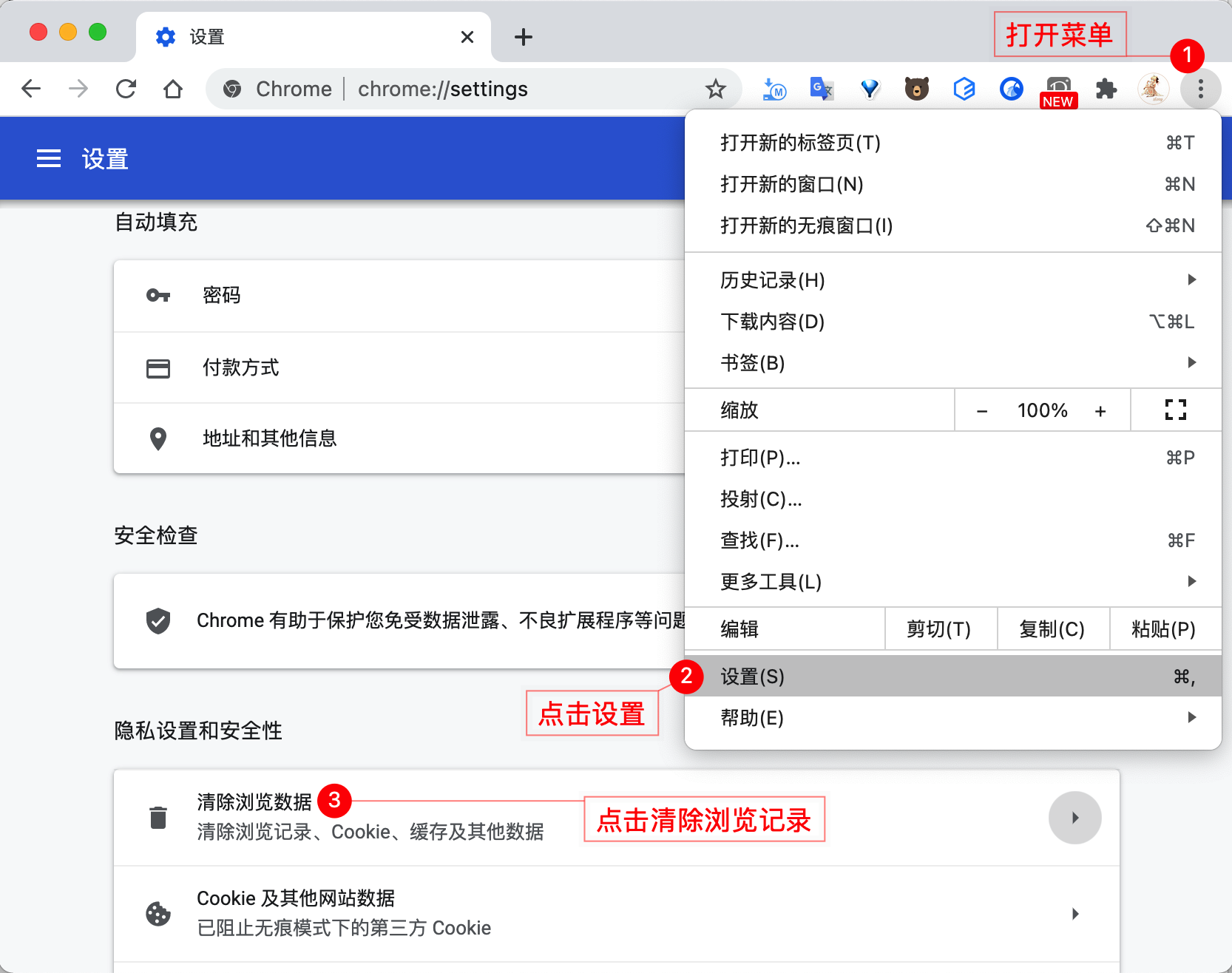The width and height of the screenshot is (1232, 973).
Task: Click the 隐私设置和安全性 section heading
Action: (198, 731)
